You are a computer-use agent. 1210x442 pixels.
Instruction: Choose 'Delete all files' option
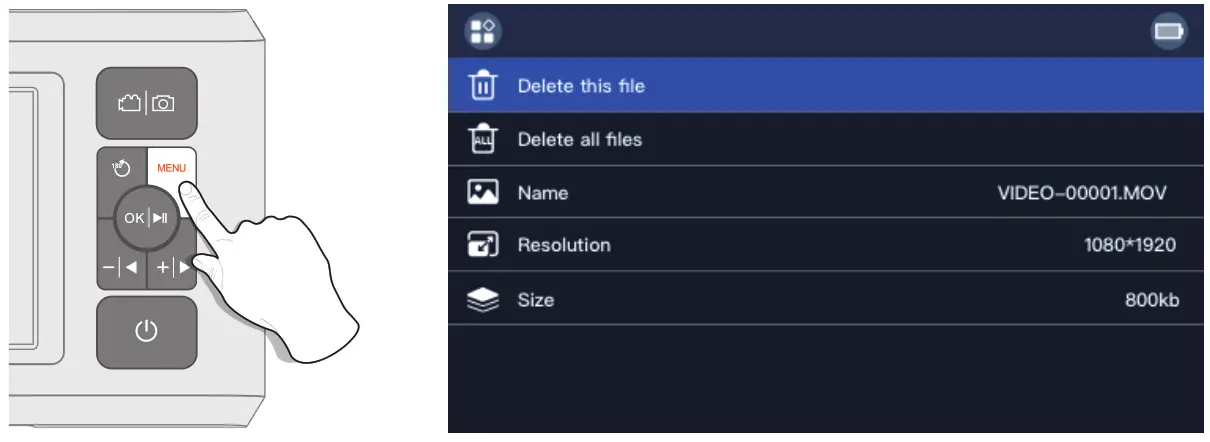point(825,139)
